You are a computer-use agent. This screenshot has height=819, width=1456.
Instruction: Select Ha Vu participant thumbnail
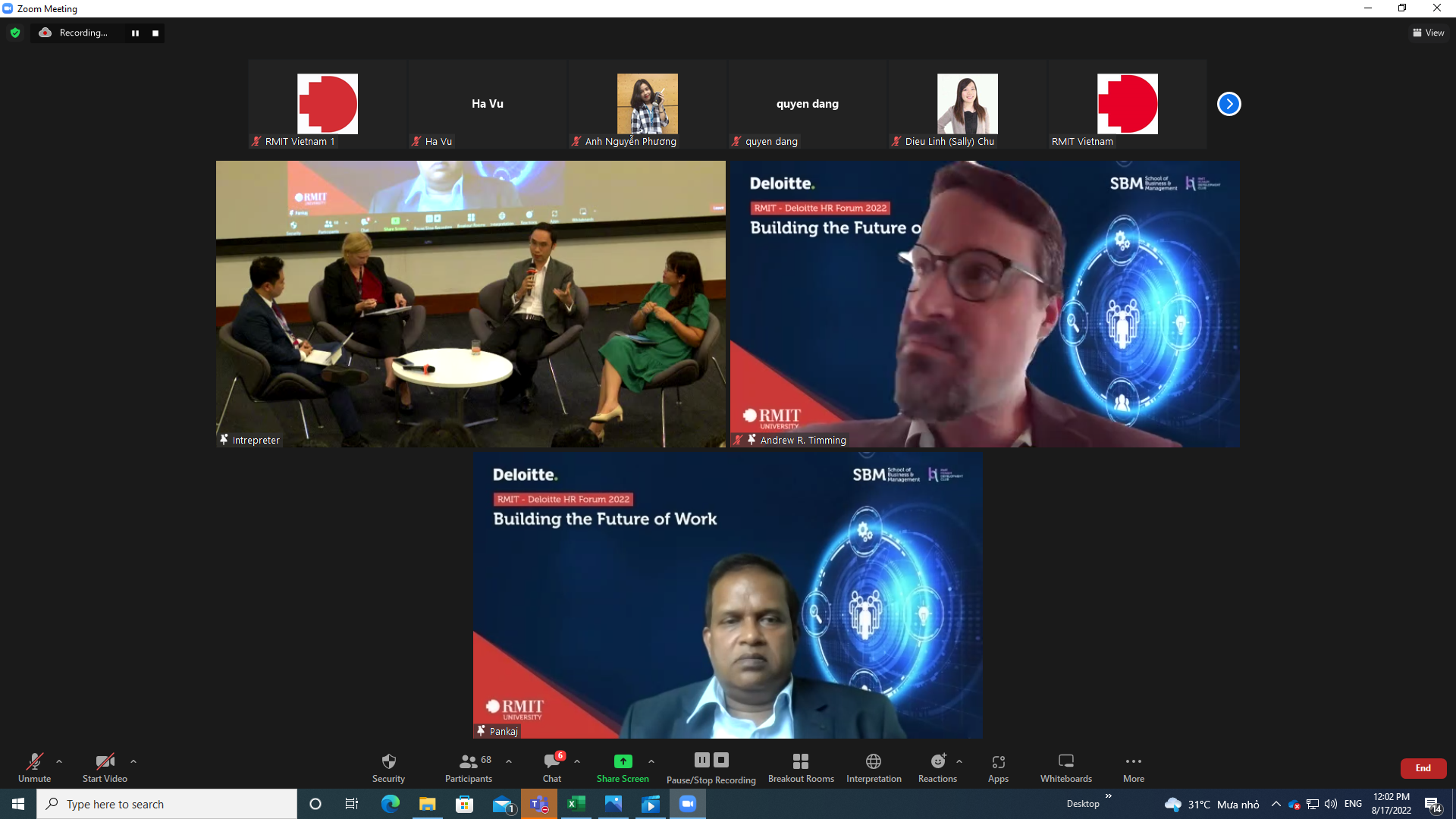click(x=488, y=104)
